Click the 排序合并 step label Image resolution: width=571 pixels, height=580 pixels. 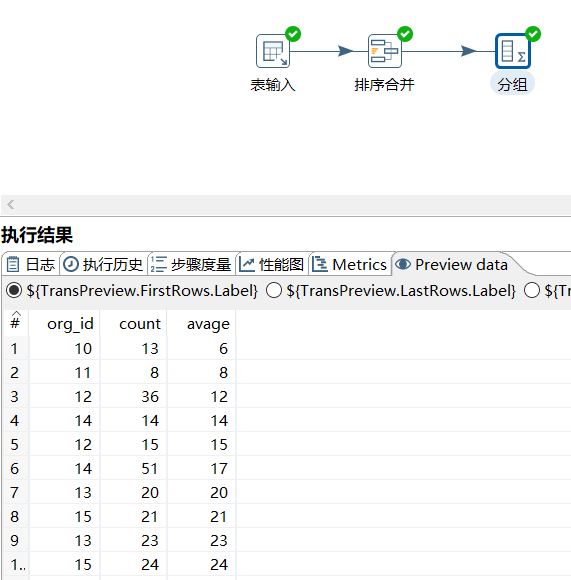pos(384,85)
